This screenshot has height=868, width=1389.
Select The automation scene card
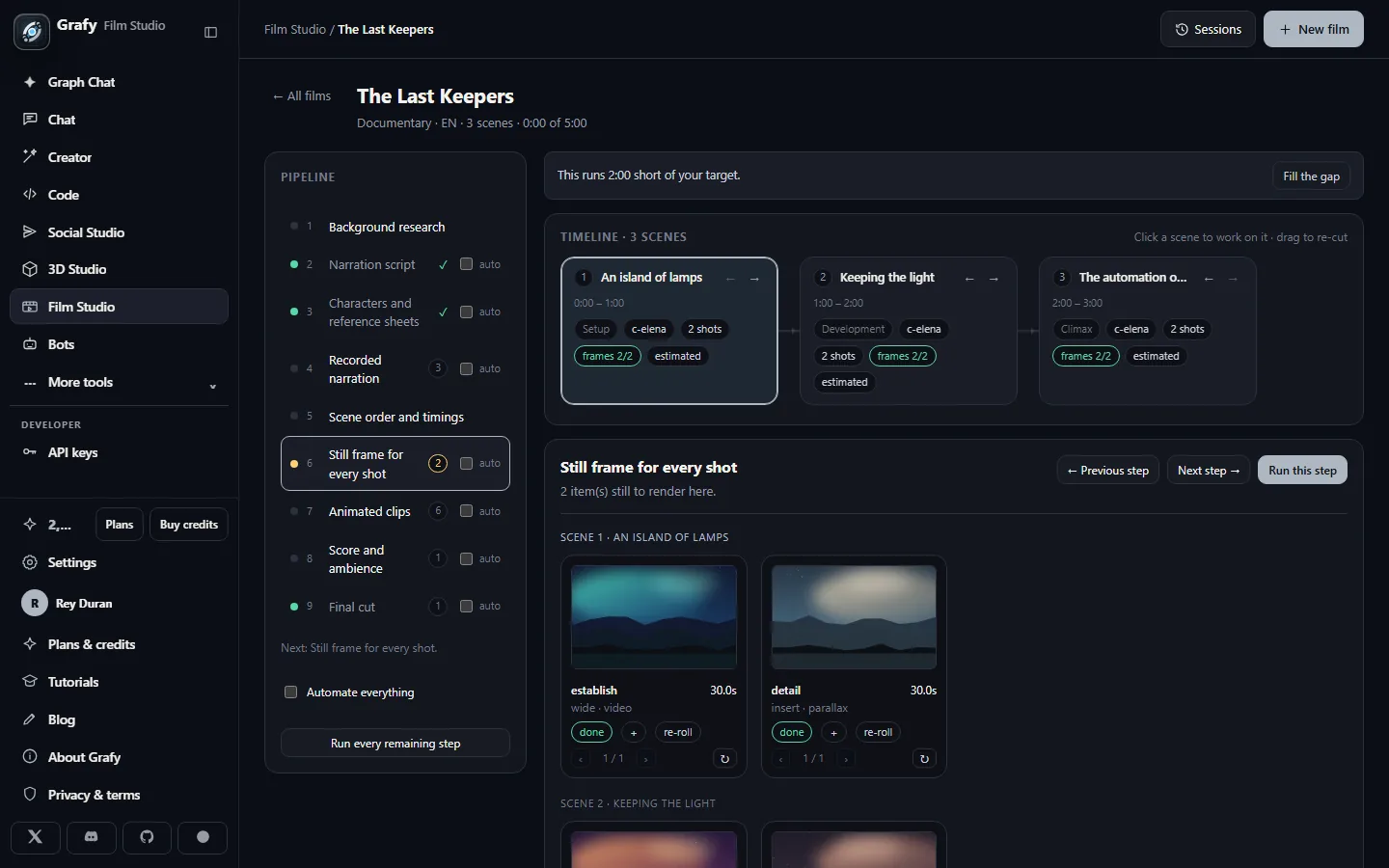point(1147,331)
